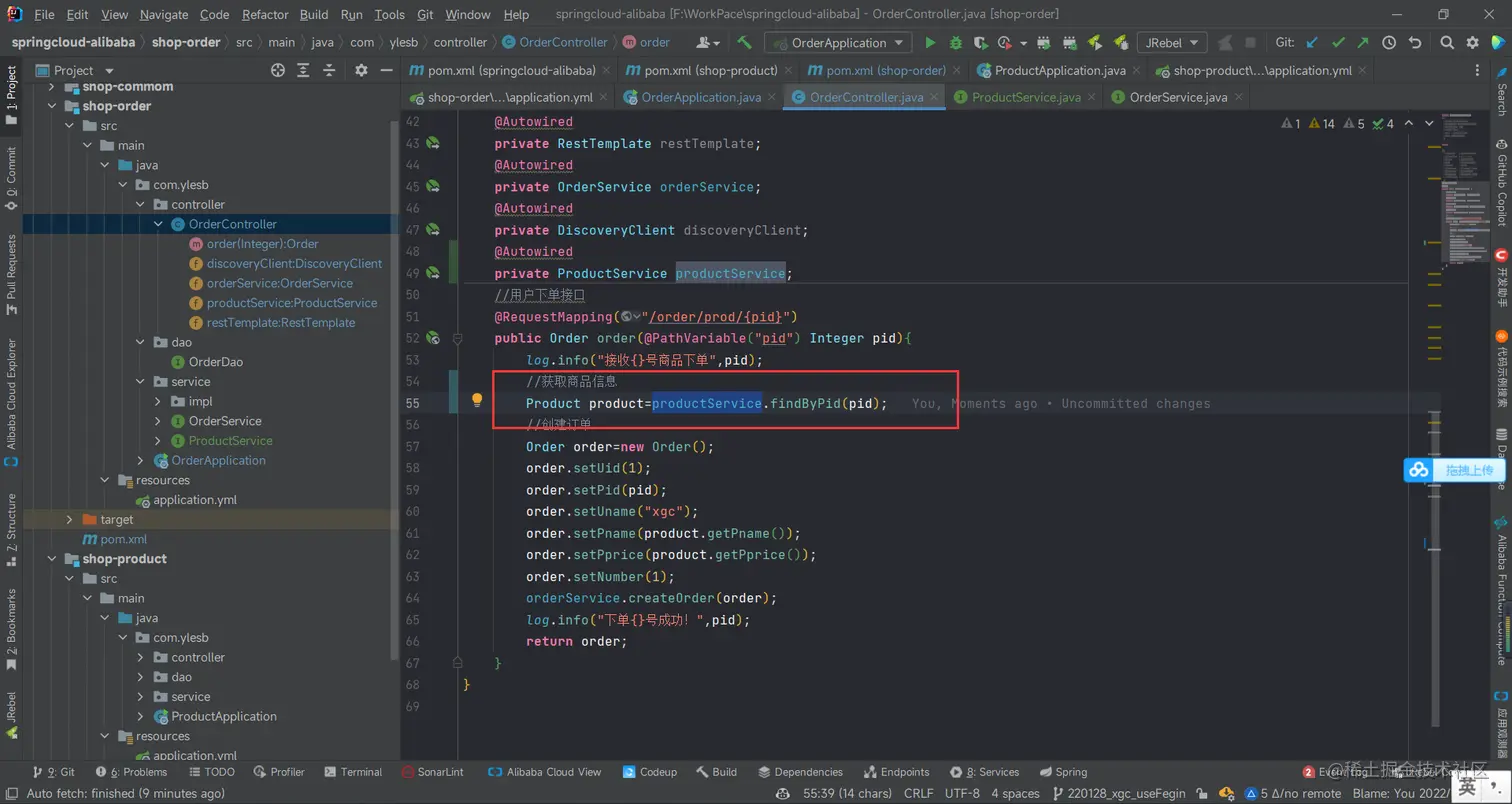The height and width of the screenshot is (804, 1512).
Task: Start debugging with the bug icon
Action: click(956, 43)
